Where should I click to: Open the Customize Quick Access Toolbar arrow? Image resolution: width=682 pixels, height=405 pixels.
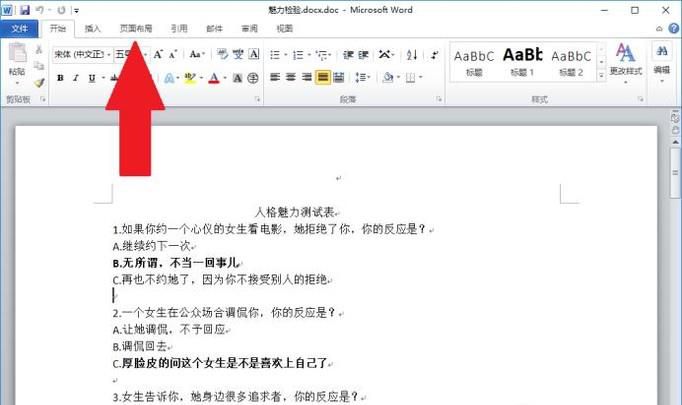click(x=76, y=10)
